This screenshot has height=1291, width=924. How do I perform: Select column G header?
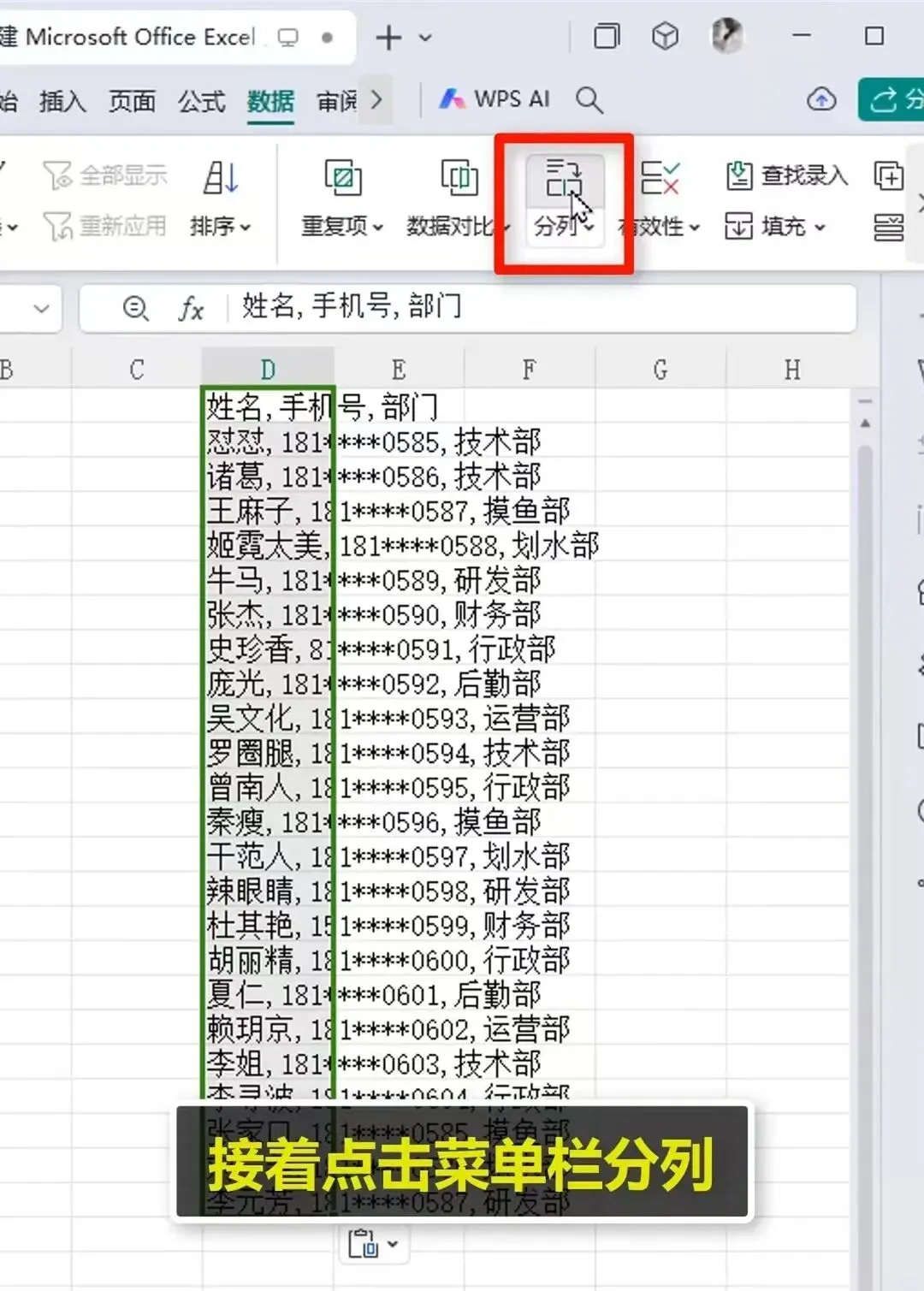pyautogui.click(x=660, y=370)
